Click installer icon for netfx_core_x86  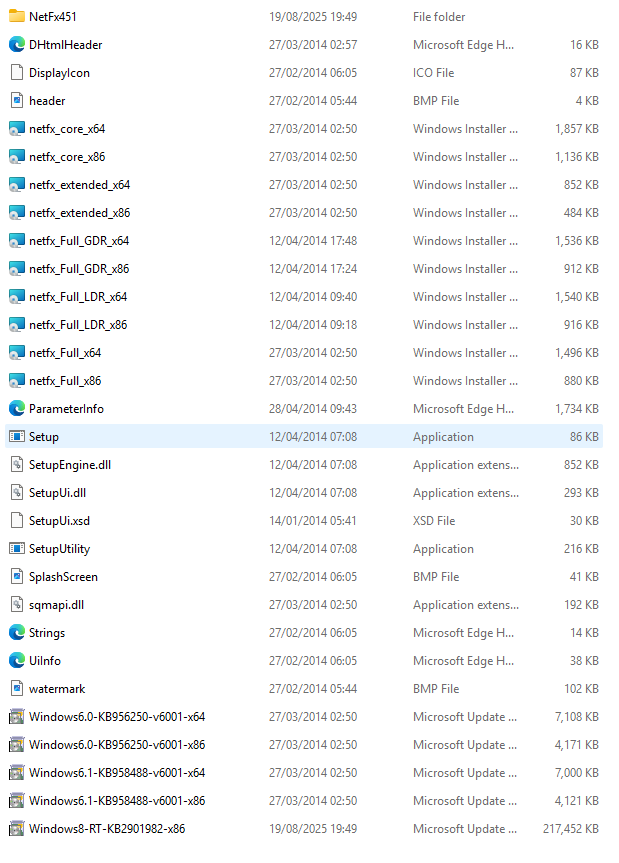[x=17, y=157]
